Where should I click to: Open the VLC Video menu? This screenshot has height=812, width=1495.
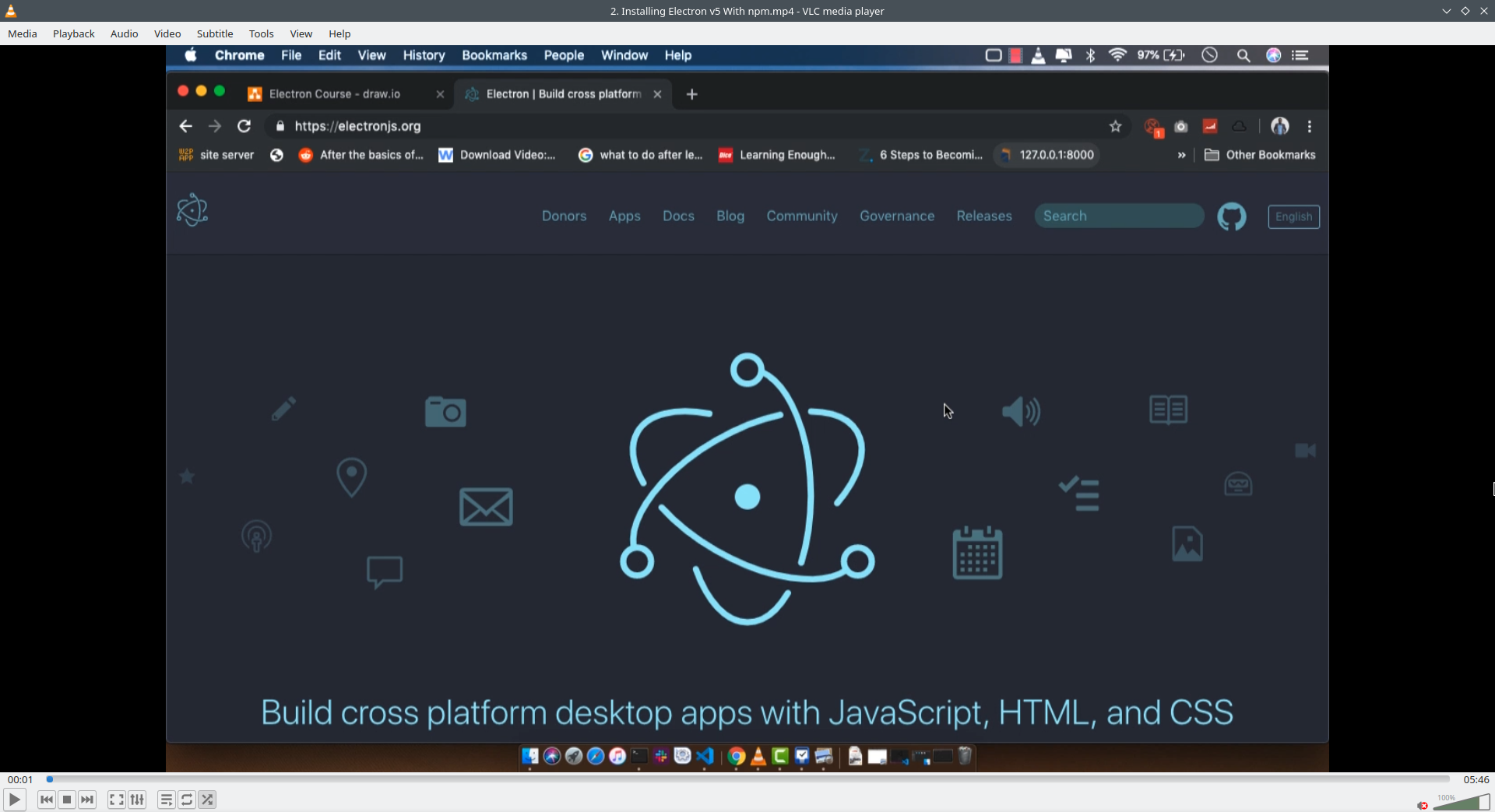(x=167, y=33)
